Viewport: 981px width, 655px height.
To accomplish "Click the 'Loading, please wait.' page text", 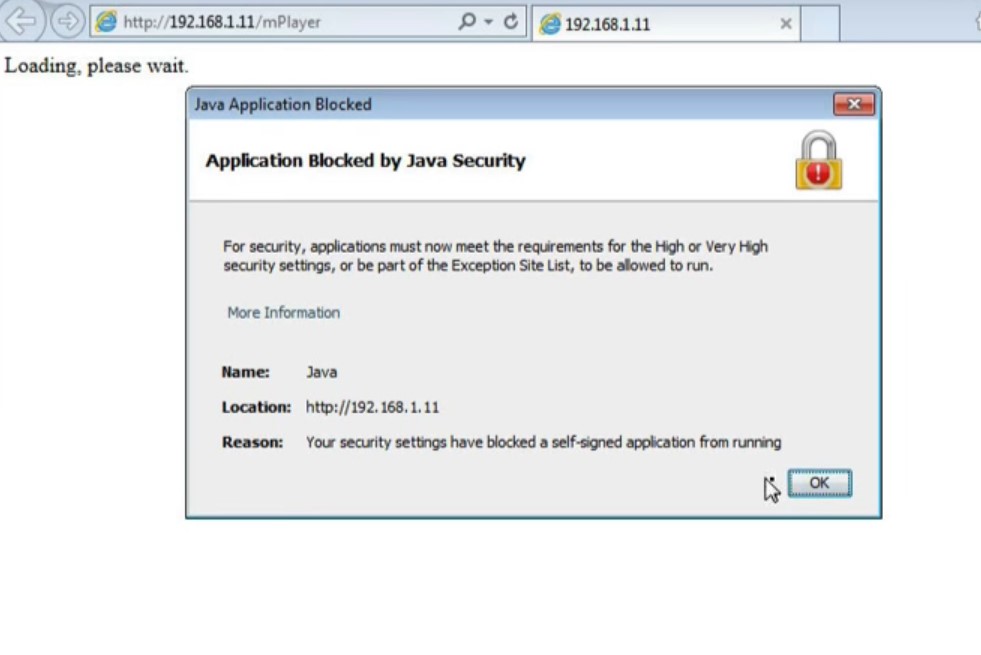I will [x=96, y=66].
